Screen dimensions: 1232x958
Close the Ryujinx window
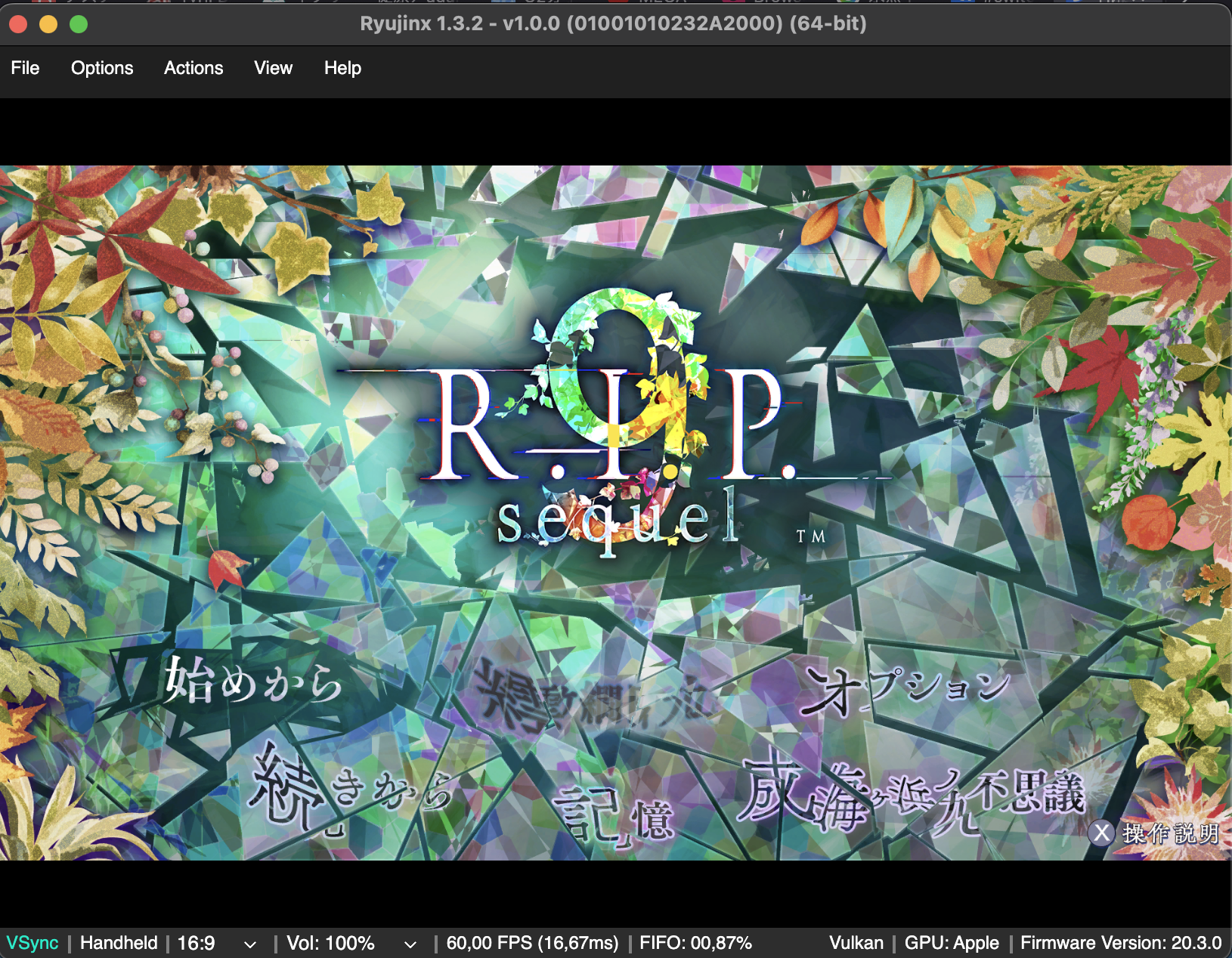tap(18, 24)
